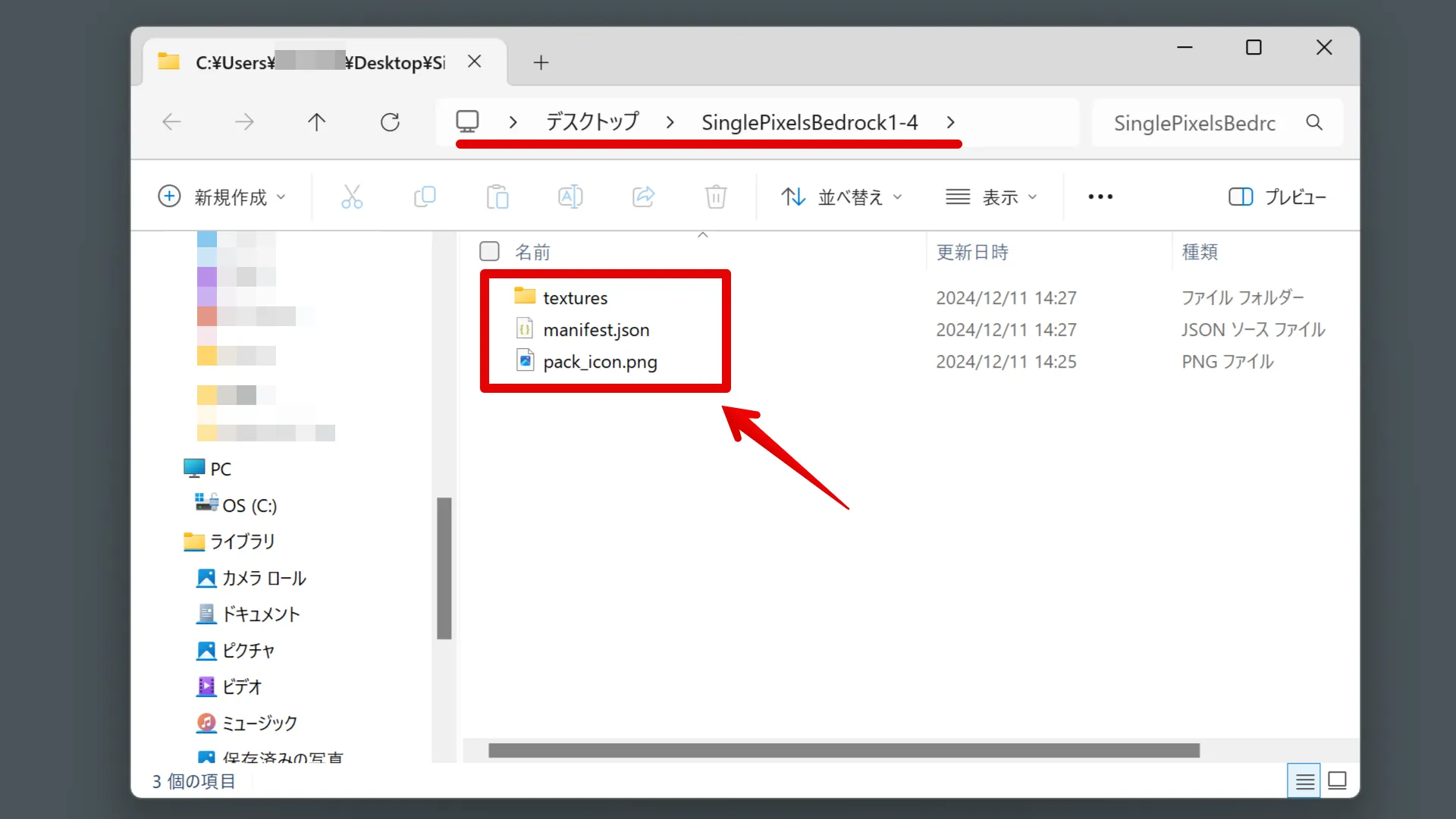
Task: Select the manifest.json file name
Action: pos(597,330)
